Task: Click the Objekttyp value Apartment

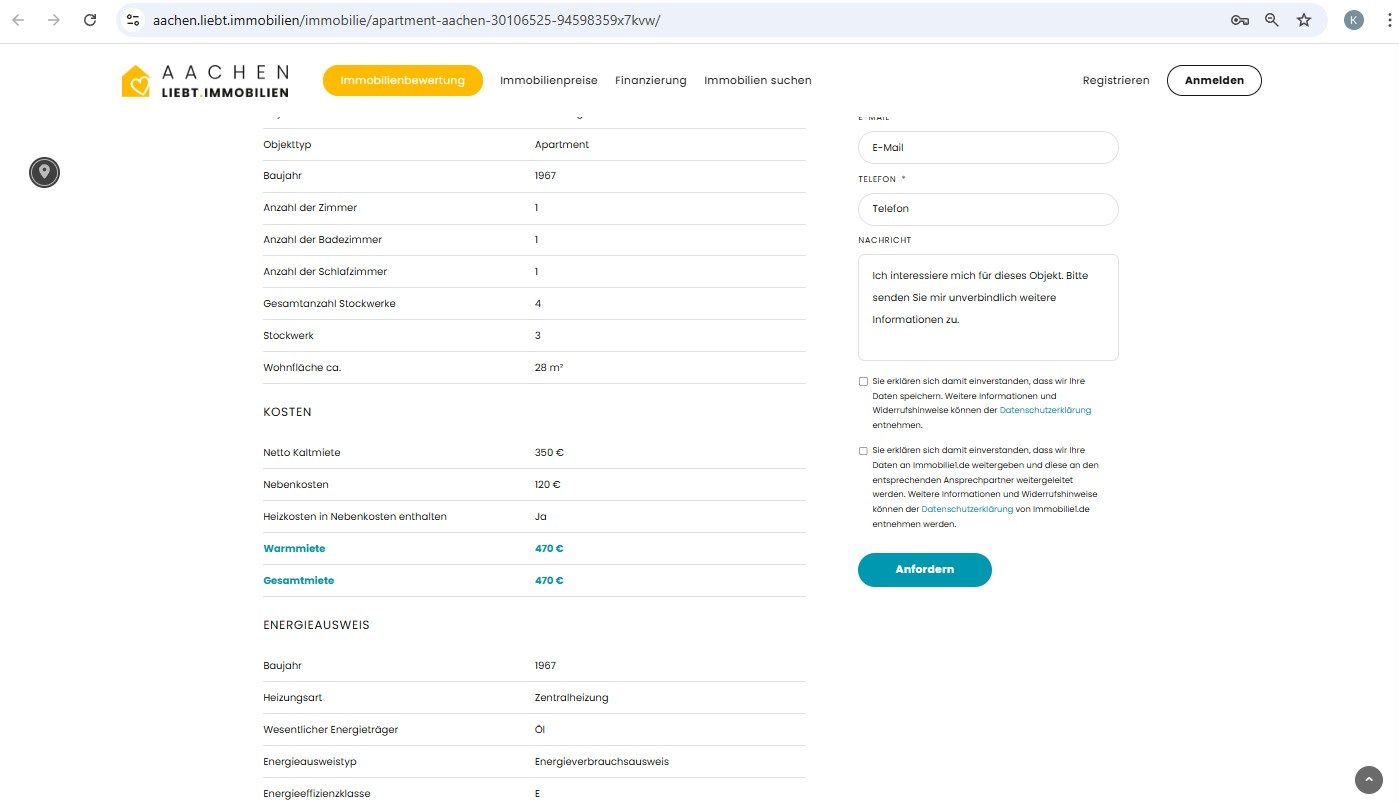Action: coord(562,144)
